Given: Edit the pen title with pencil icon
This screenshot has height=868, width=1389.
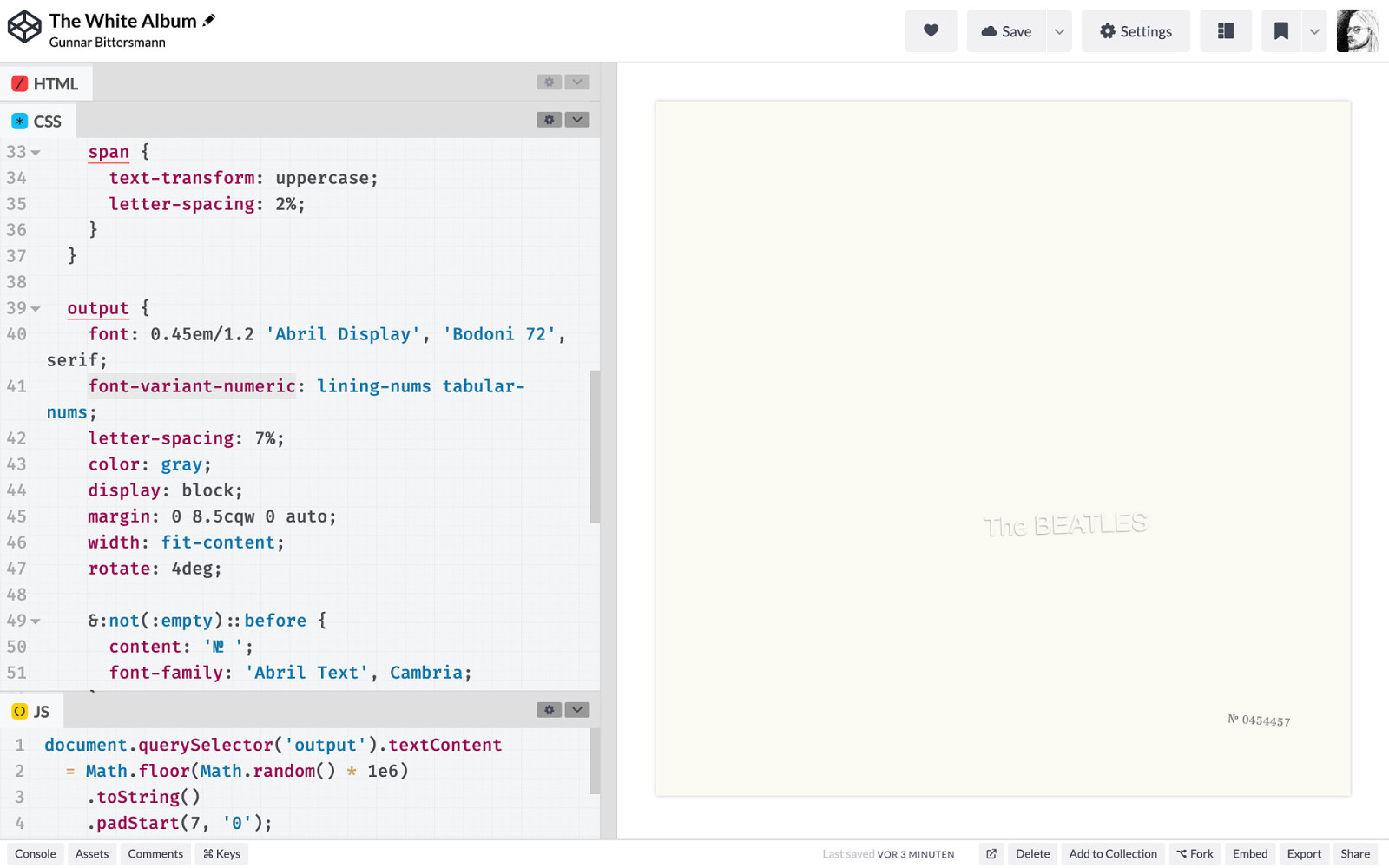Looking at the screenshot, I should (x=209, y=20).
